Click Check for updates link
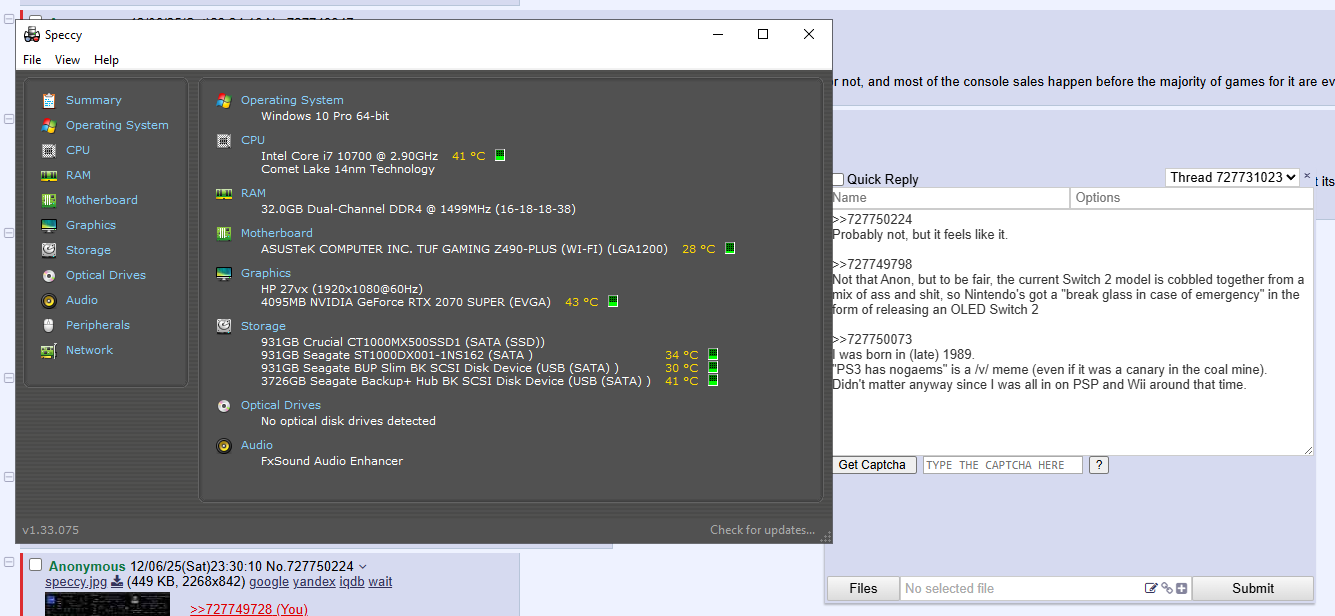Screen dimensions: 1335x616 [762, 530]
